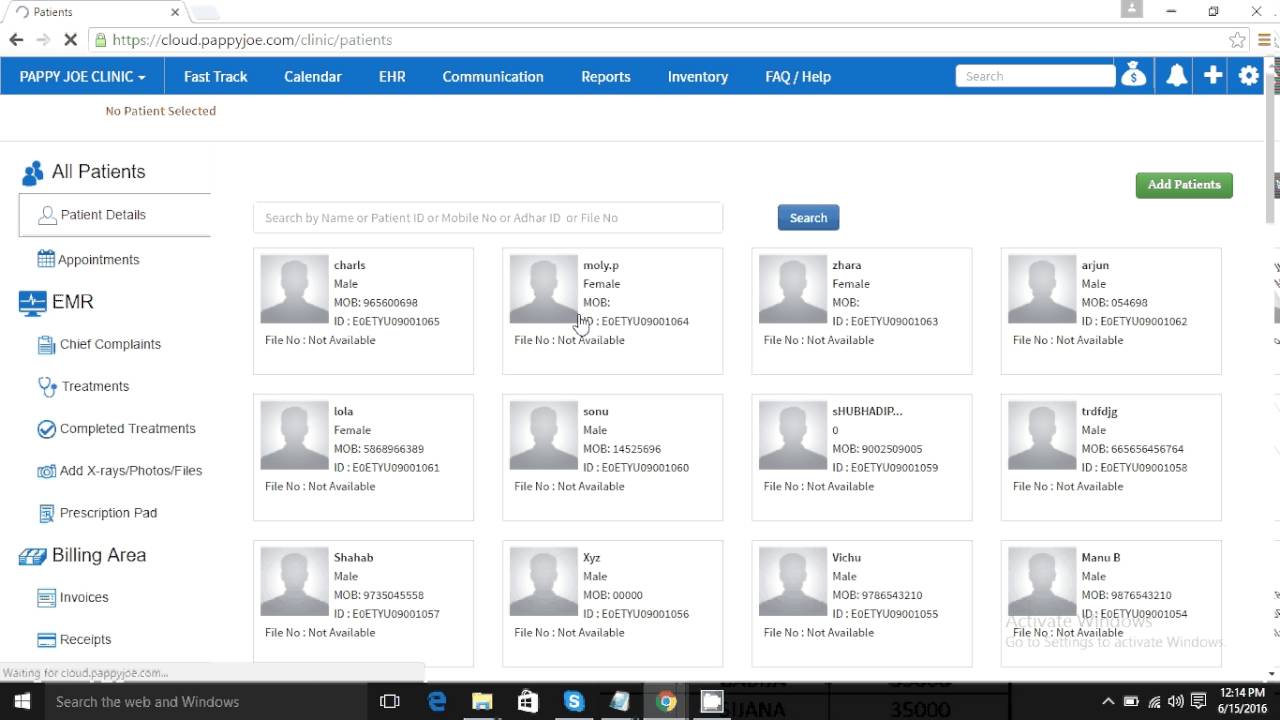Bookmark this page with star icon
The image size is (1280, 720).
(x=1237, y=40)
